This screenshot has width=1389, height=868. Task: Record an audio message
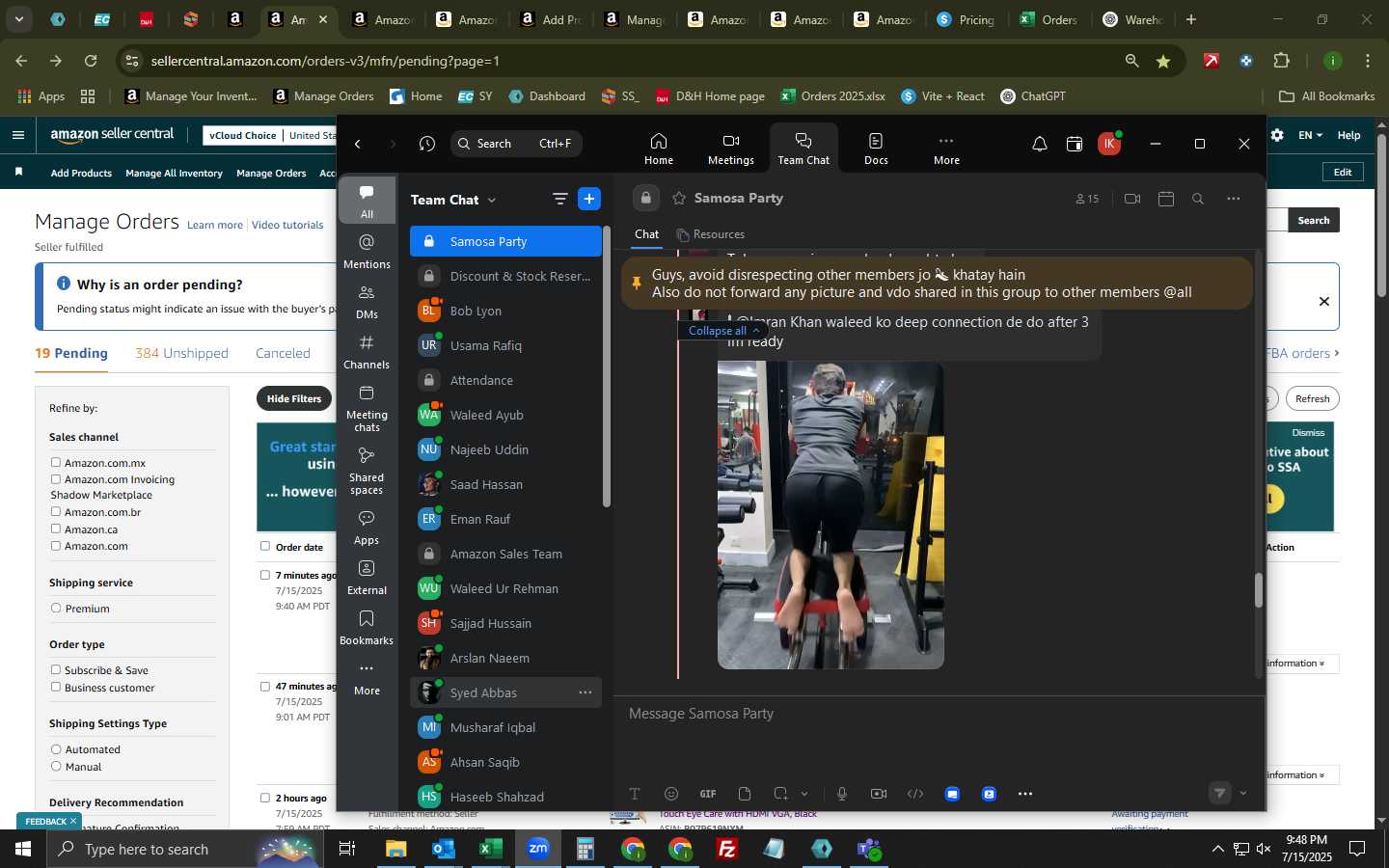tap(842, 794)
